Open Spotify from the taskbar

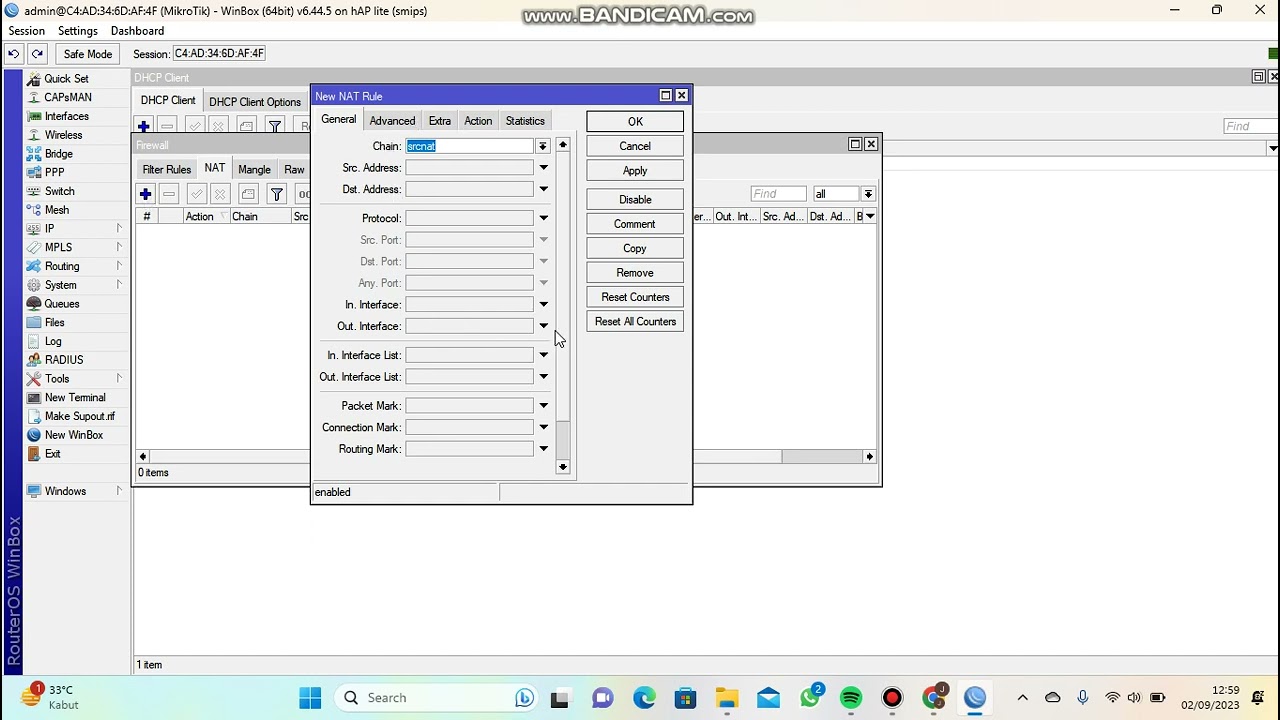[851, 698]
